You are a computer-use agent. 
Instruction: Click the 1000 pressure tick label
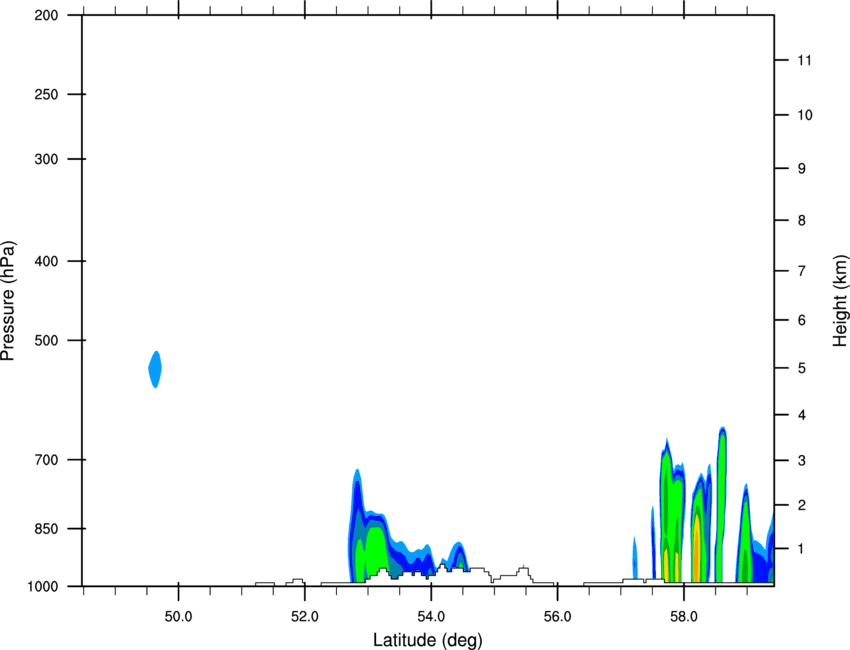[43, 586]
